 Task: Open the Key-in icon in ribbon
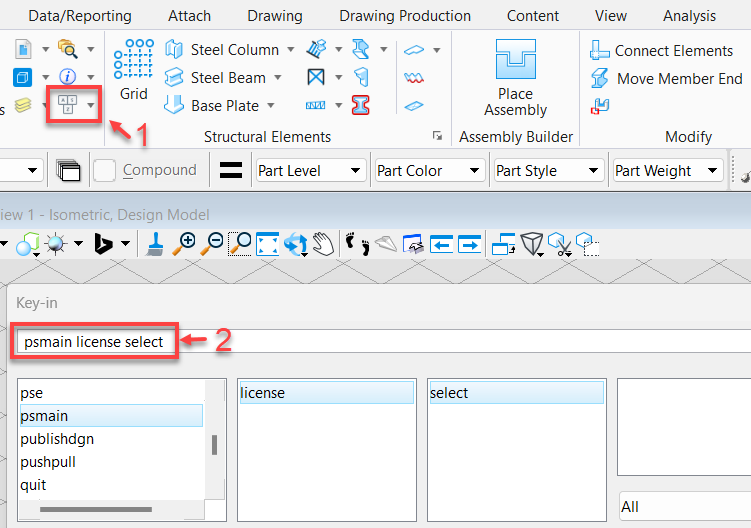68,104
